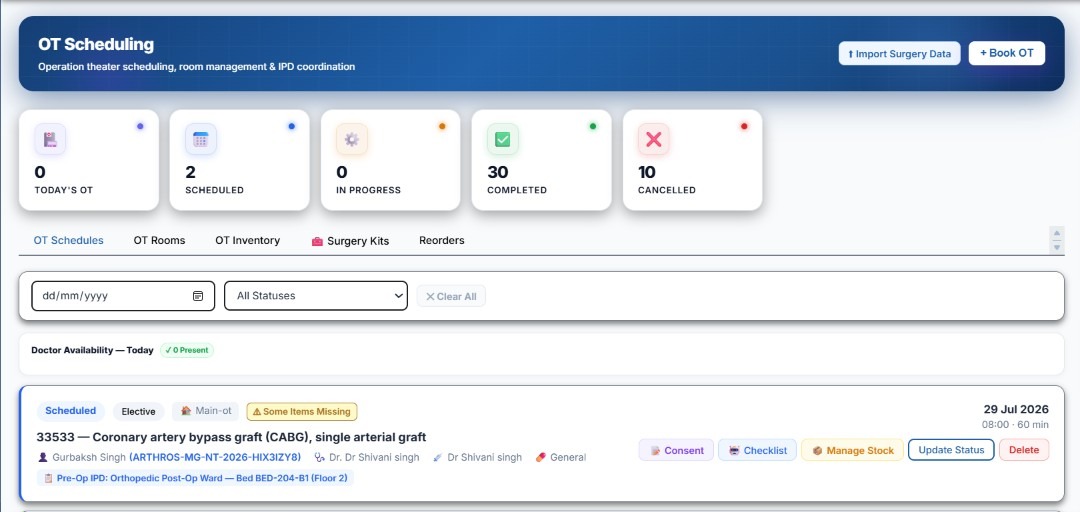
Task: Click the calendar picker icon in date field
Action: (x=198, y=296)
